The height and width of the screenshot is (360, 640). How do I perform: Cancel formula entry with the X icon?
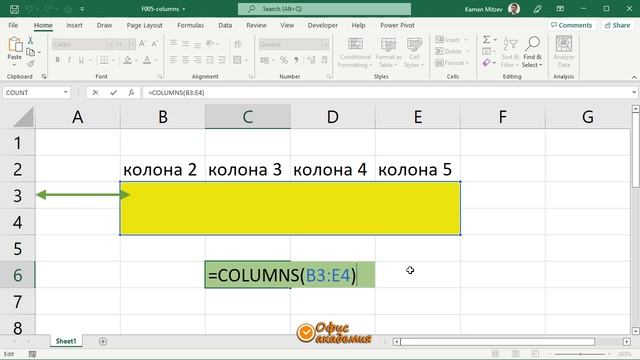point(95,93)
